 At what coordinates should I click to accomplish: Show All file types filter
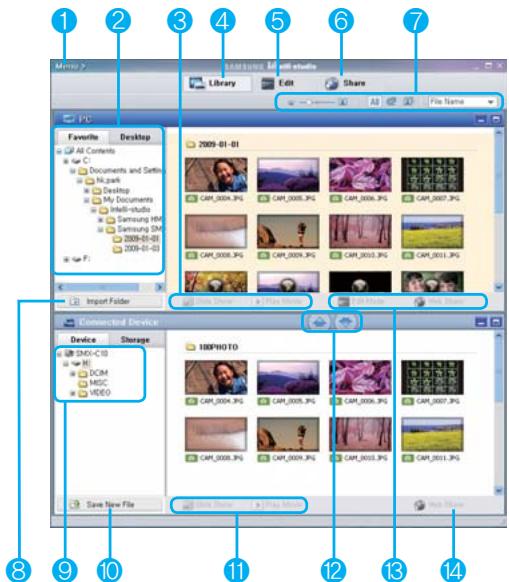(x=374, y=101)
